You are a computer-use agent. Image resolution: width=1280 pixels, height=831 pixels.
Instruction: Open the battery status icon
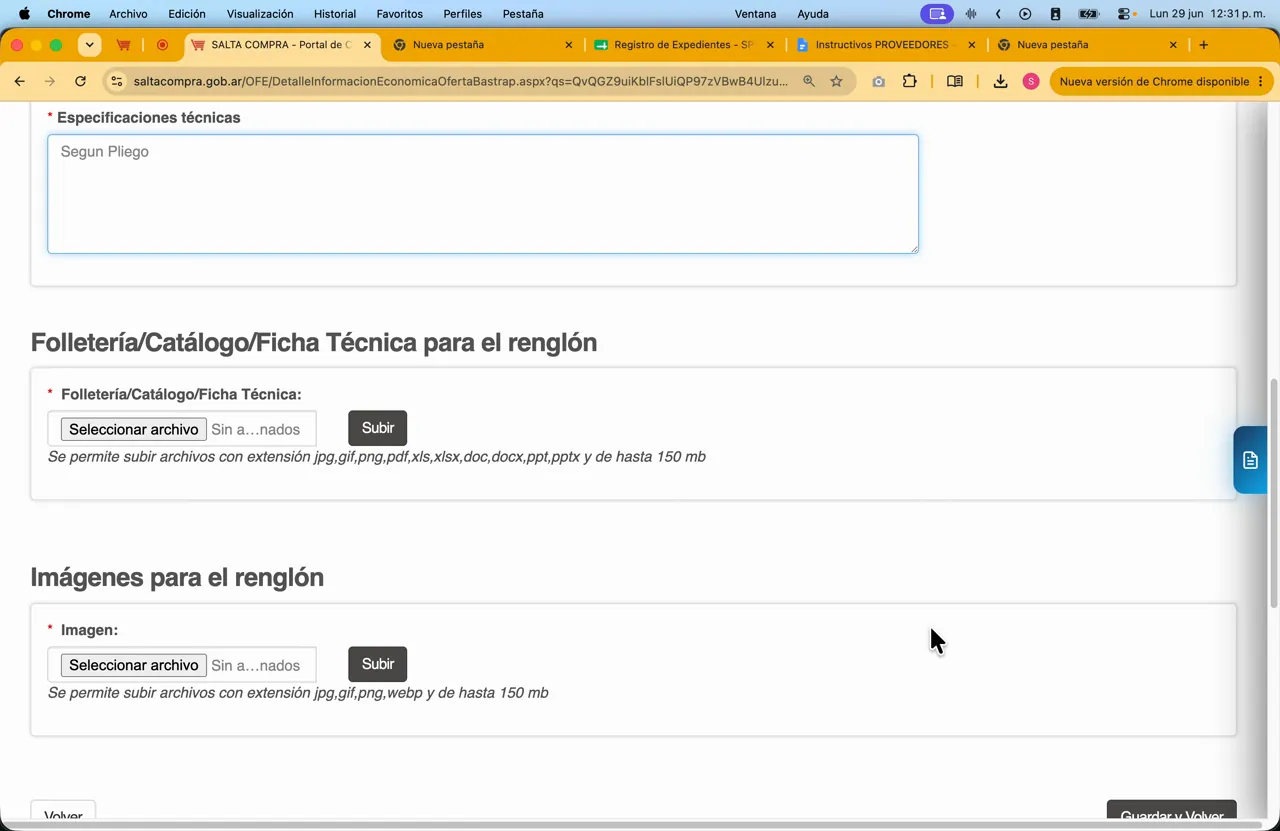click(x=1090, y=14)
